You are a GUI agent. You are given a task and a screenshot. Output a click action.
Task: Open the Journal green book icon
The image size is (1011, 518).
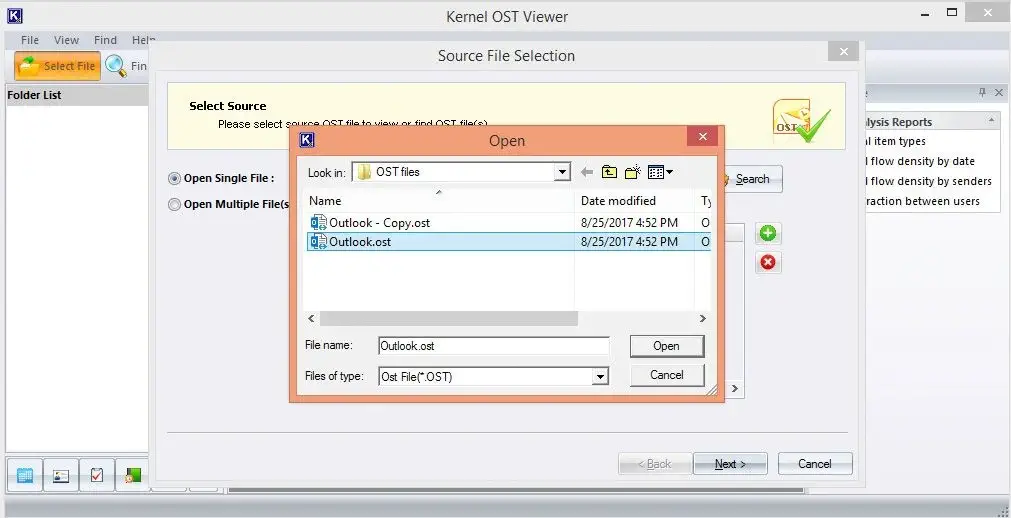[x=133, y=476]
